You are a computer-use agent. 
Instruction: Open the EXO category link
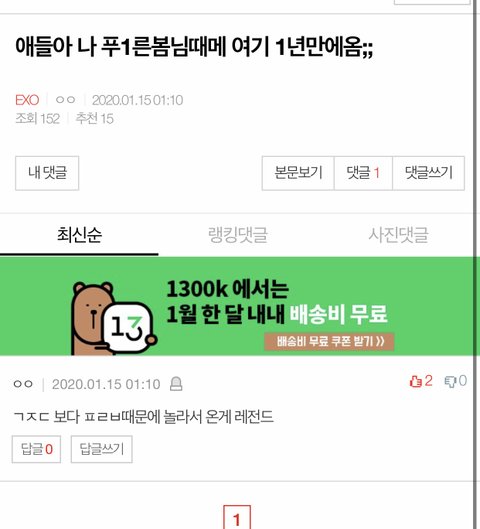27,100
